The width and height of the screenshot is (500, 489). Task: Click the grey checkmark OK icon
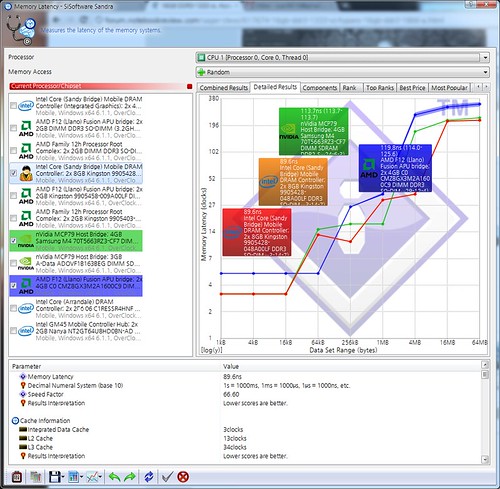pos(167,477)
